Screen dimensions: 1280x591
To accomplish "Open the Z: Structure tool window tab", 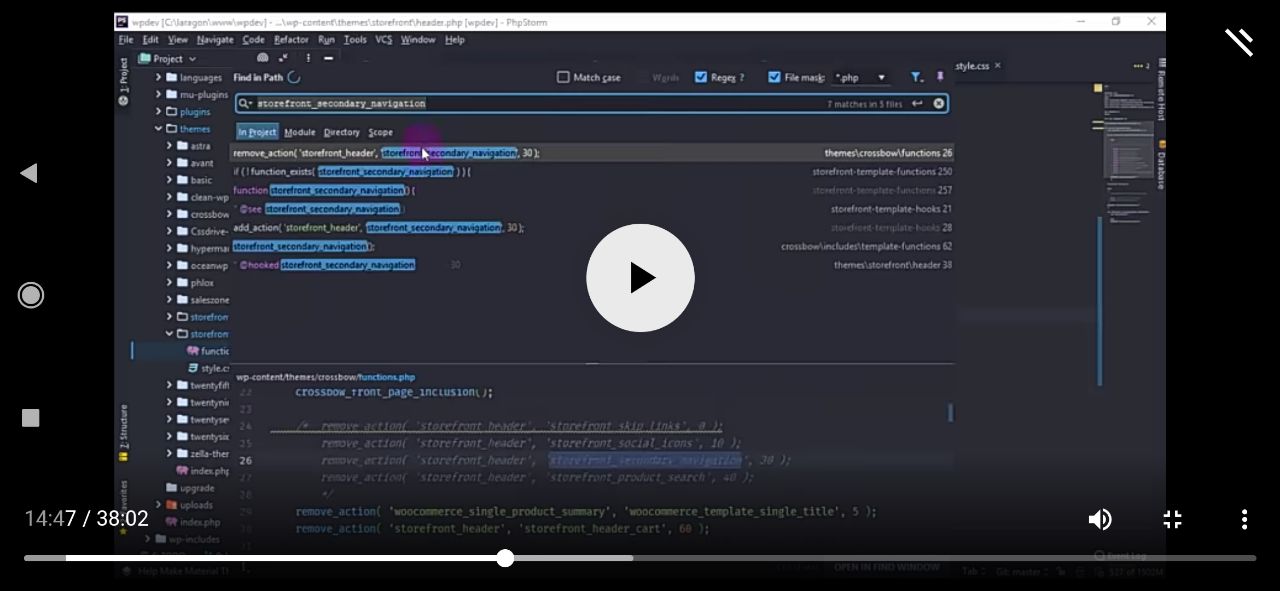I will [124, 432].
